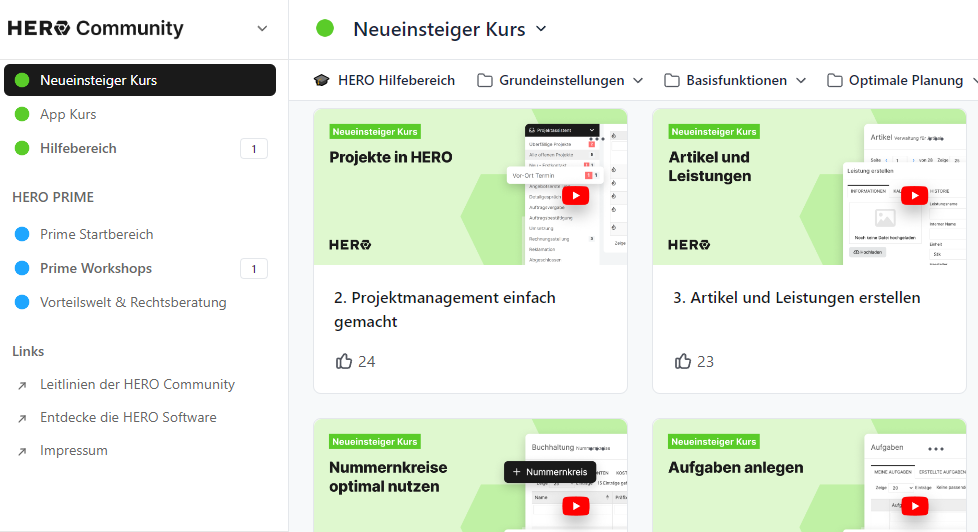Click the Prime Workshops notification badge 1
The height and width of the screenshot is (532, 978).
coord(254,269)
